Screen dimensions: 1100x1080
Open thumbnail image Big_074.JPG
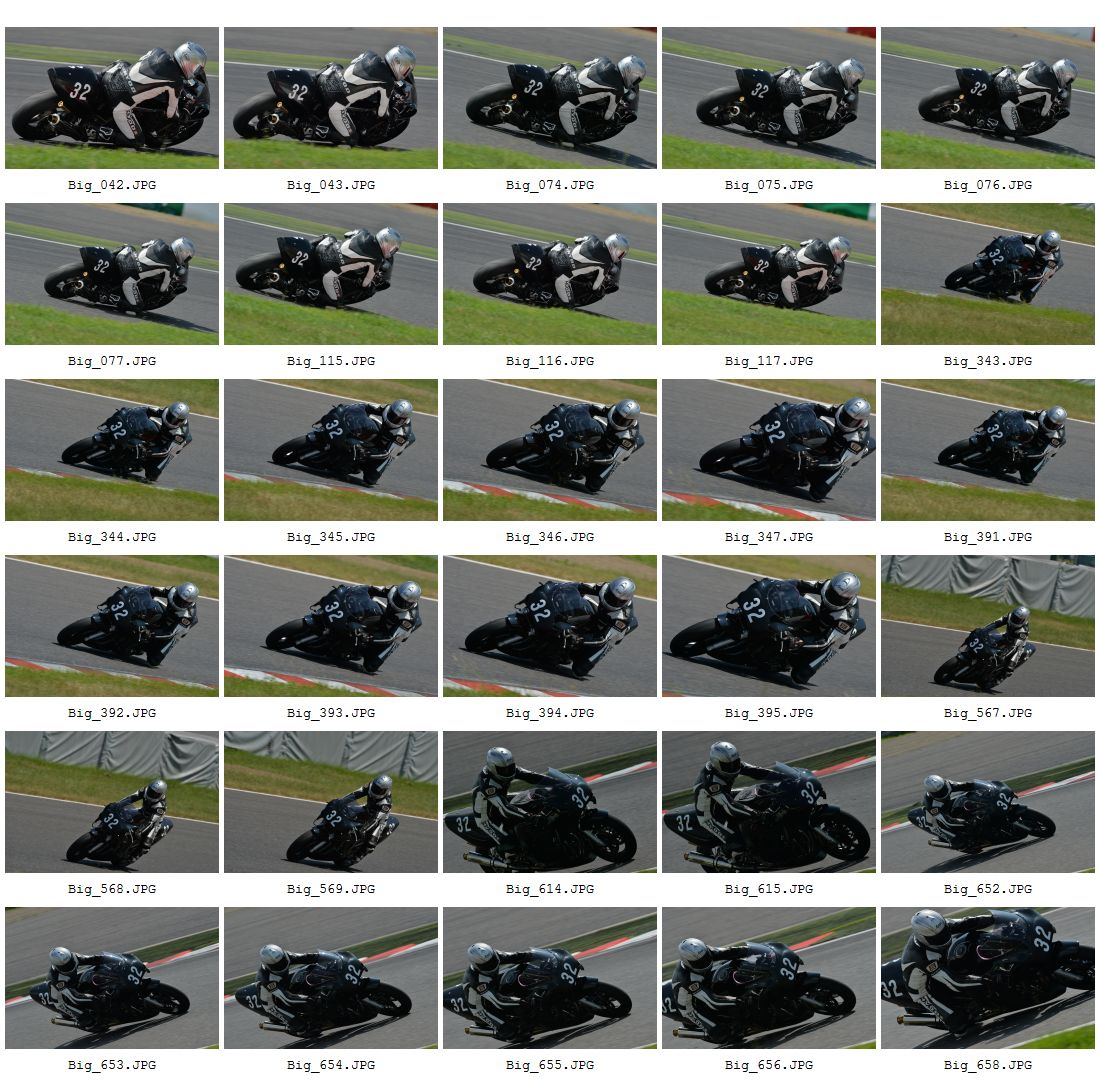(549, 98)
